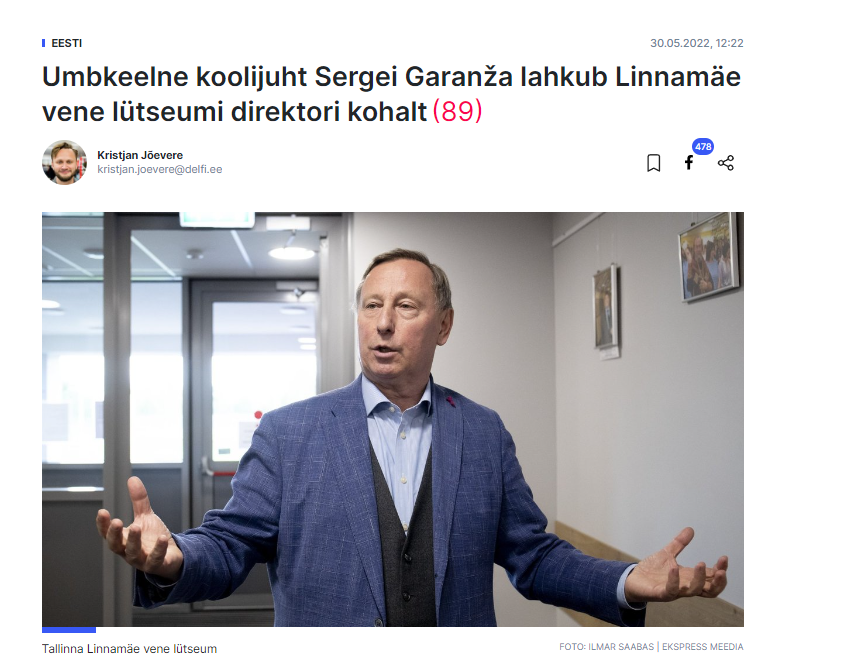This screenshot has height=672, width=846.
Task: Open author name Kristjan Jõevere
Action: pos(140,155)
